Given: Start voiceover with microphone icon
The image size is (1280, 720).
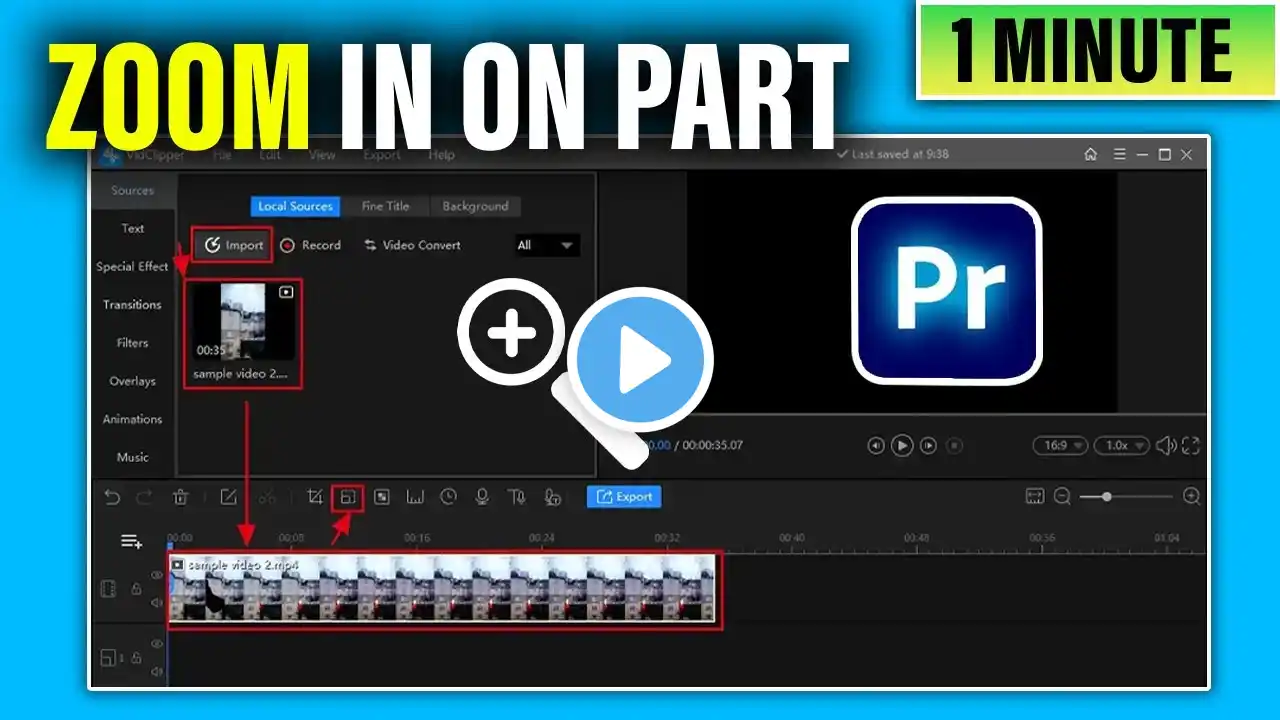Looking at the screenshot, I should (482, 497).
